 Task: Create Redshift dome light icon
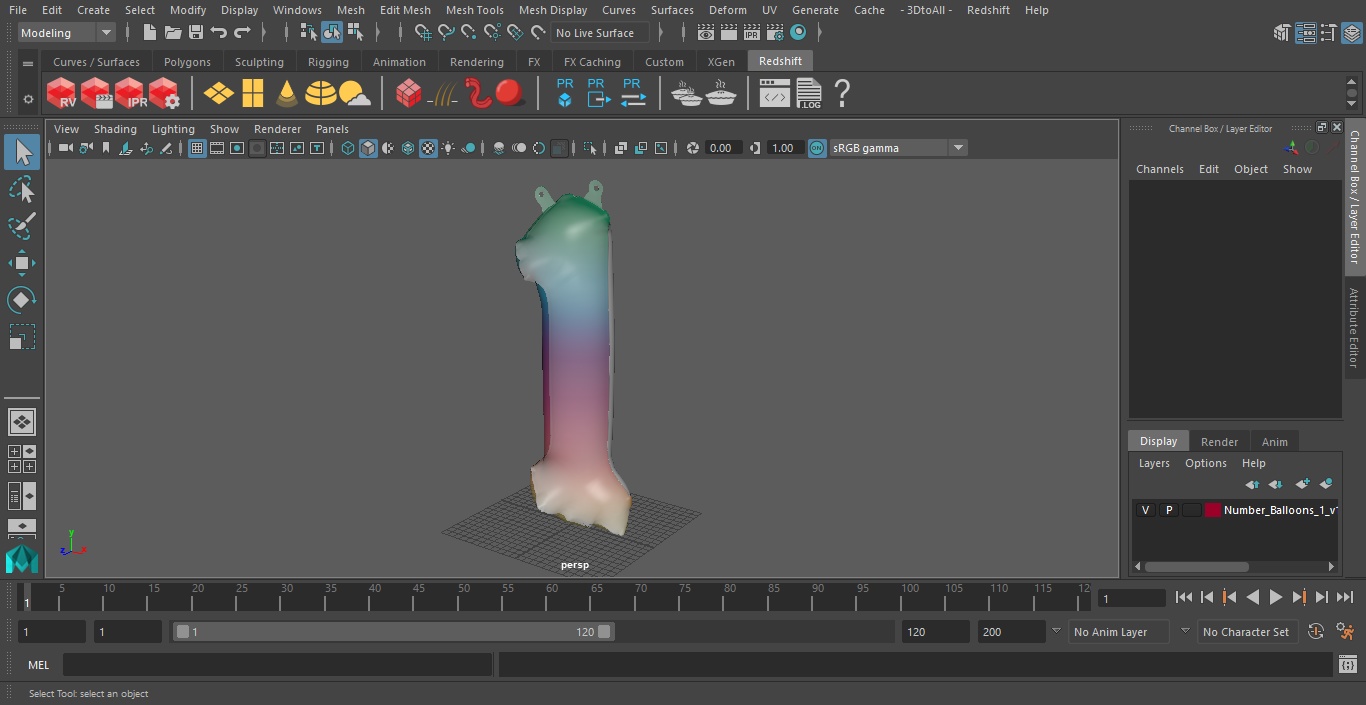pos(321,94)
